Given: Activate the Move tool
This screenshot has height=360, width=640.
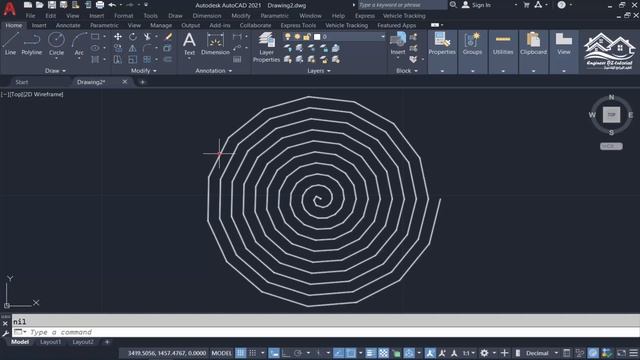Looking at the screenshot, I should [x=118, y=37].
